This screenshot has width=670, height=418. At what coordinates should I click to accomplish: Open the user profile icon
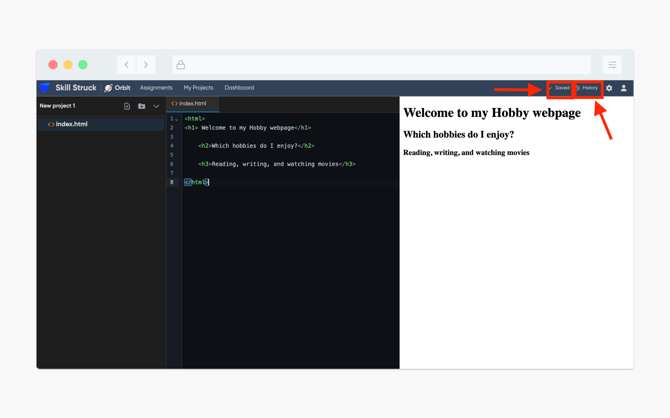[x=623, y=88]
